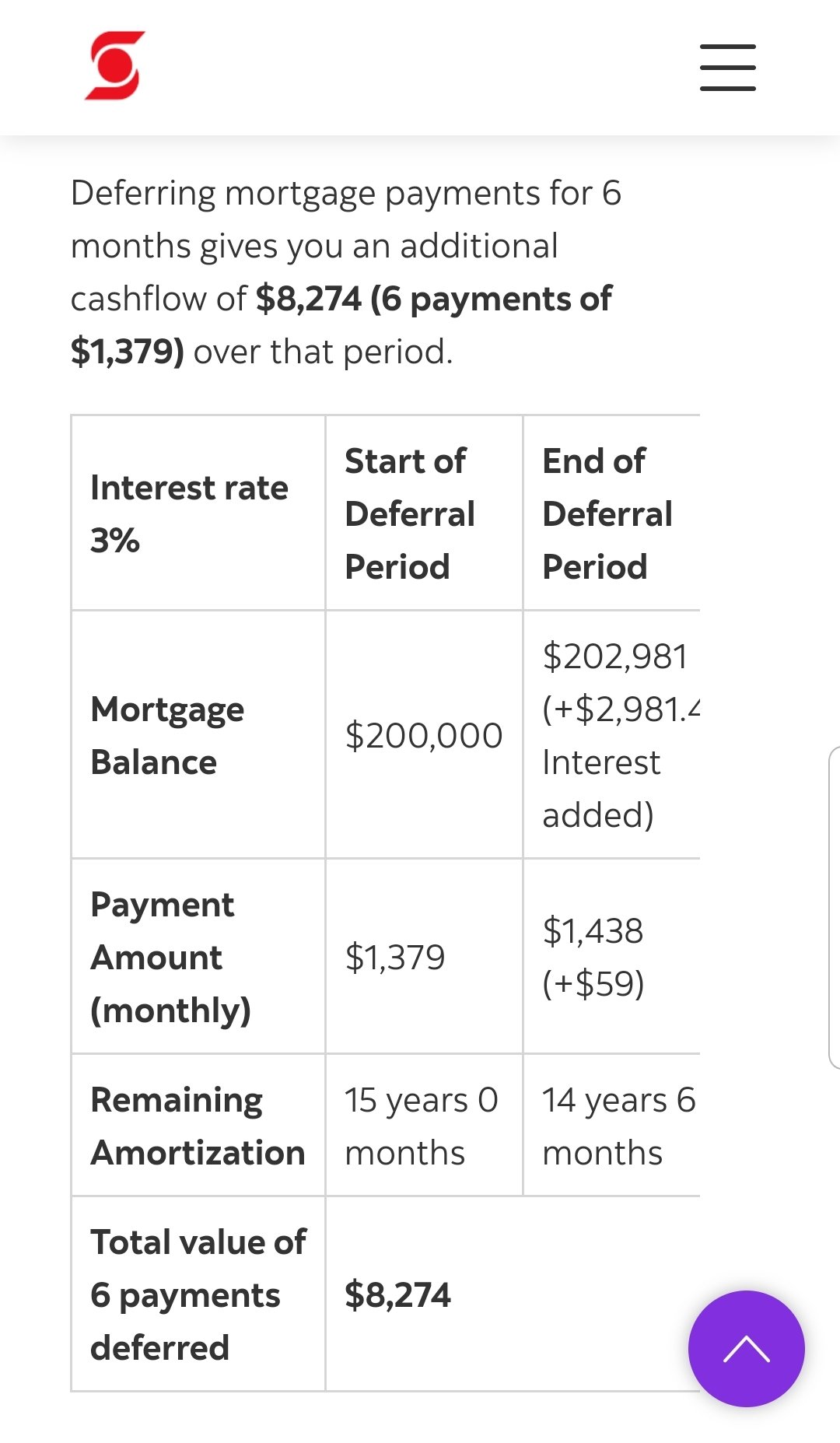This screenshot has height=1443, width=840.
Task: Click the $202,981 ending balance cell
Action: click(x=614, y=735)
